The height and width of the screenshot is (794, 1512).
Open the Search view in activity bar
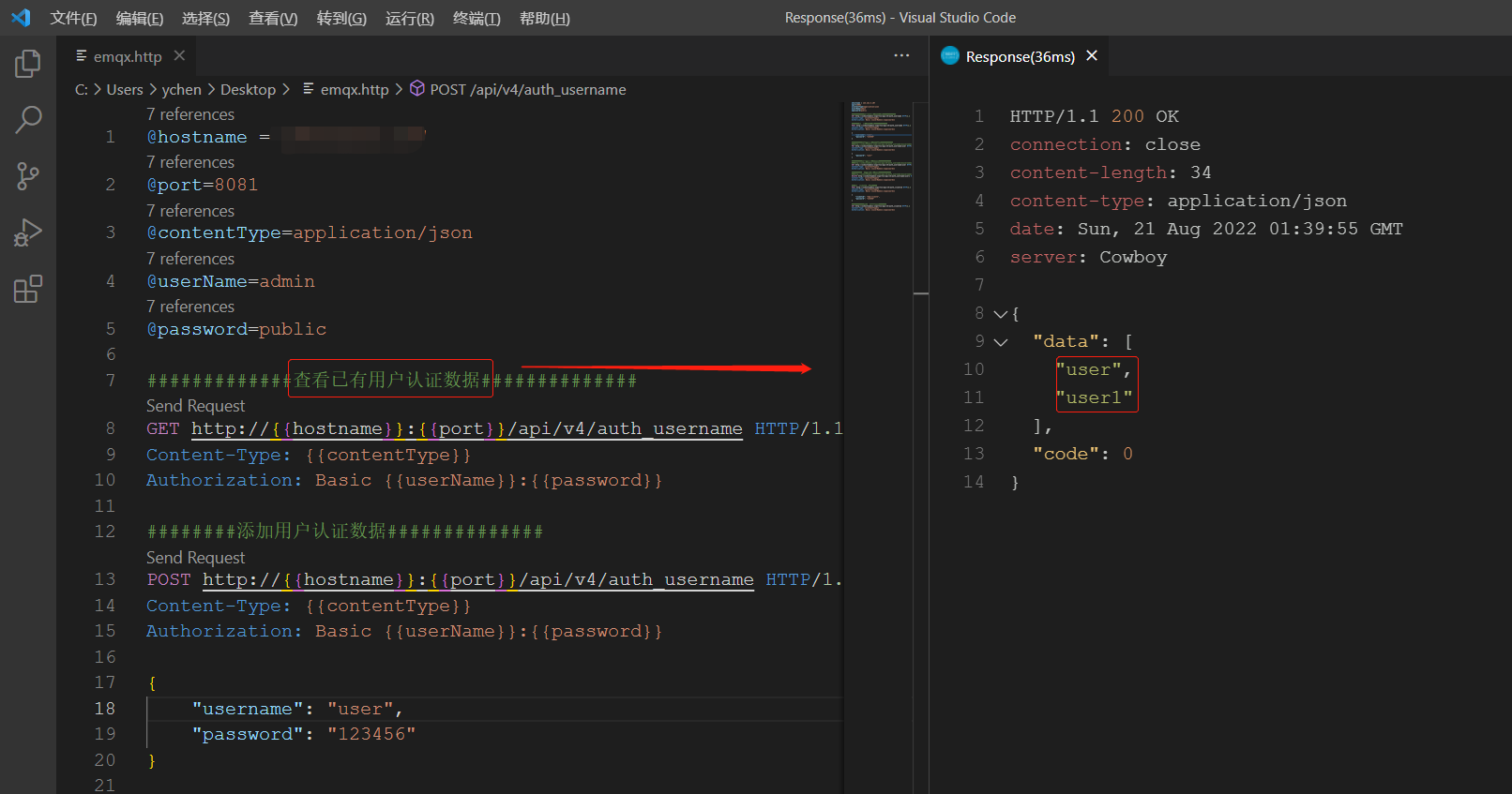[28, 120]
